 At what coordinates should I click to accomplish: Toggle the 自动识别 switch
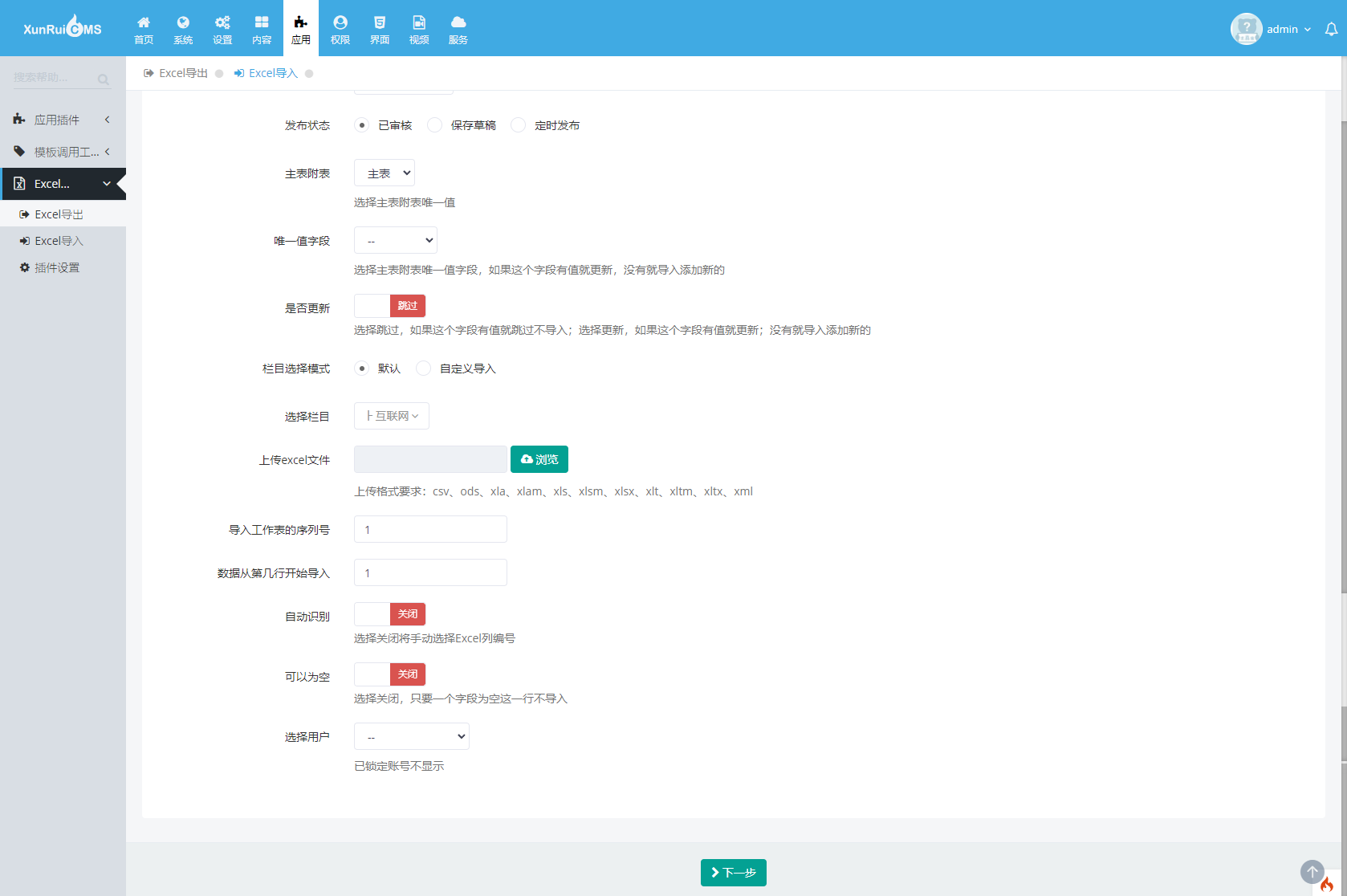pyautogui.click(x=389, y=614)
